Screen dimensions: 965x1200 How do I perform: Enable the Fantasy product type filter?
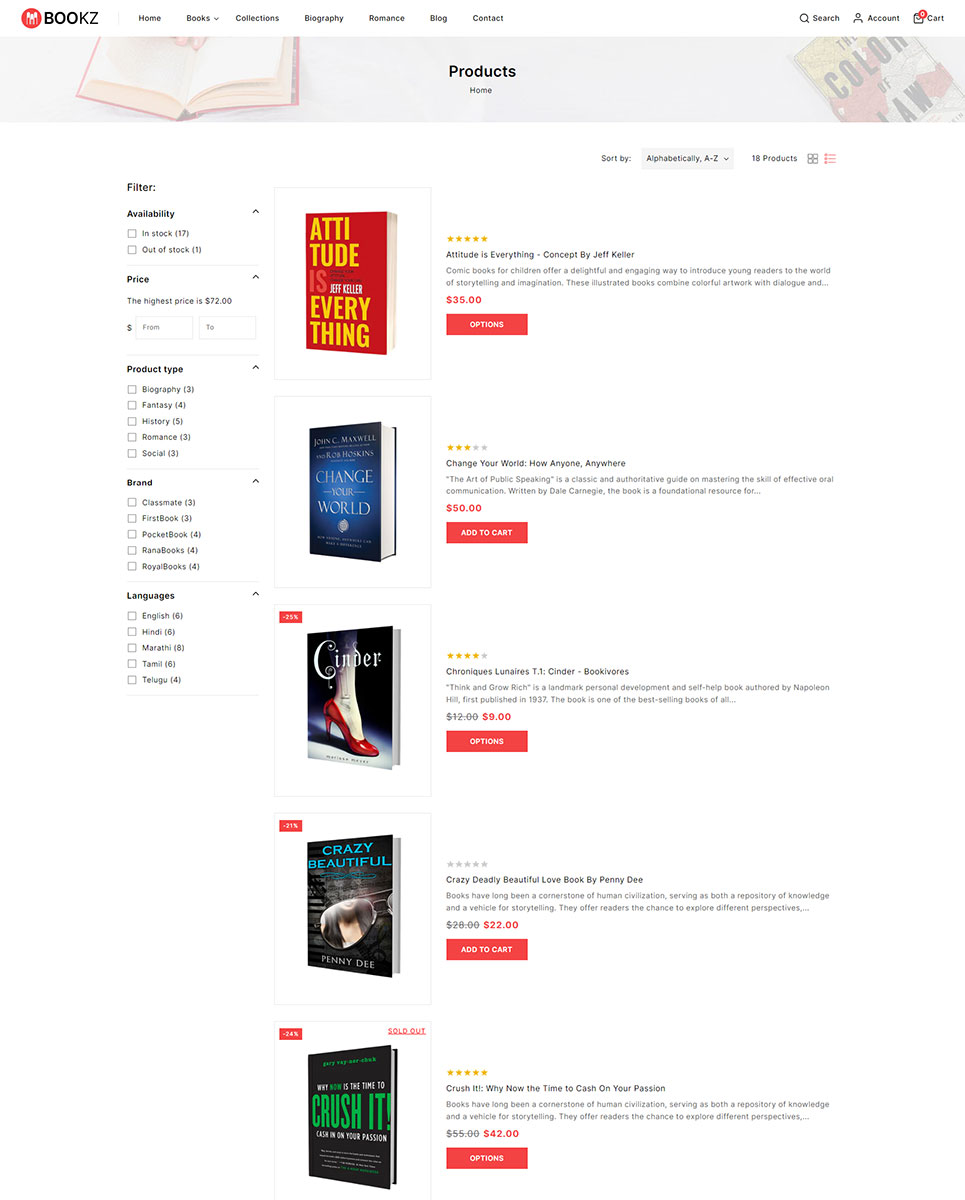tap(132, 405)
